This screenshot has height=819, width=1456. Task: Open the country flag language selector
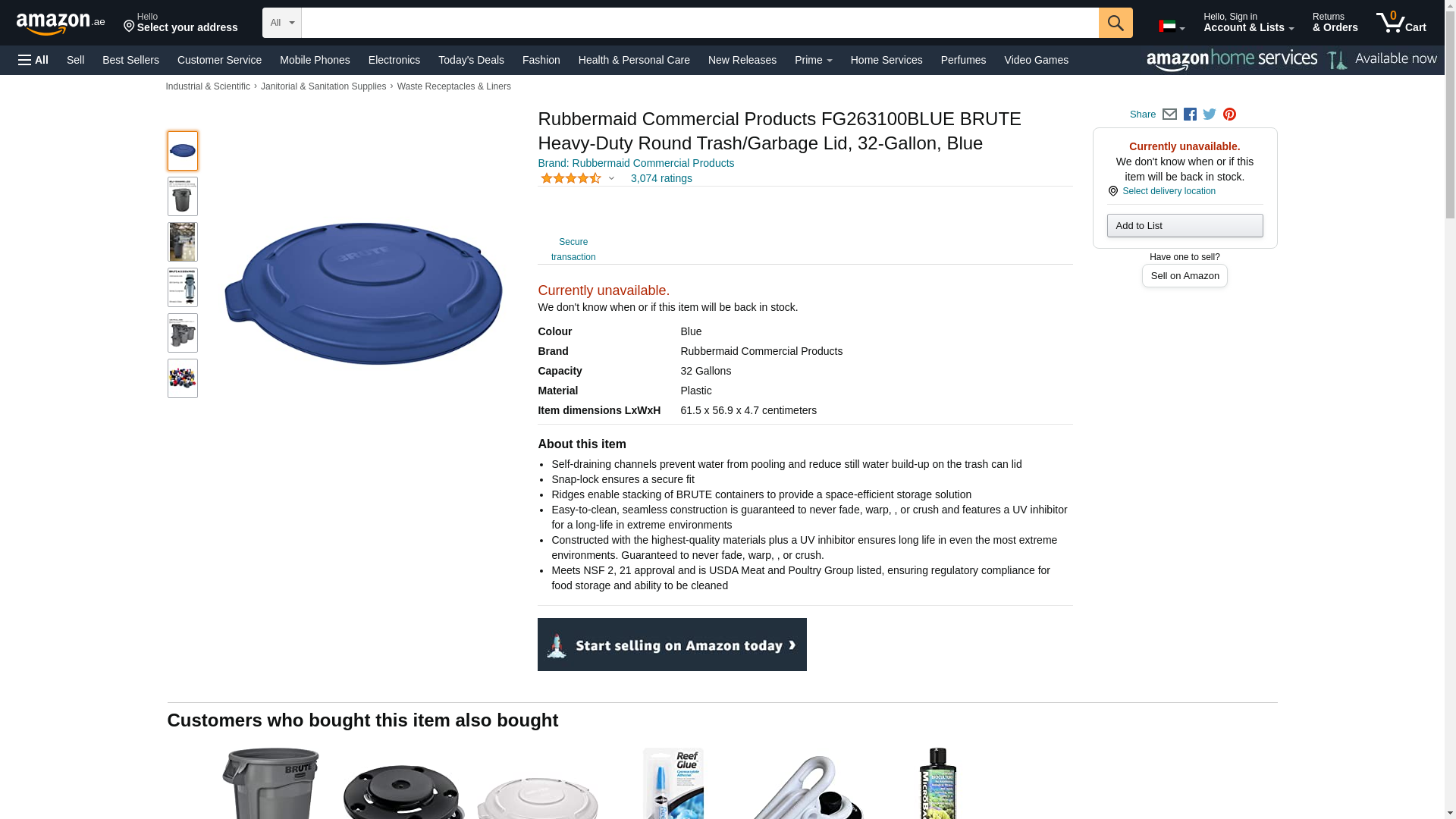click(x=1172, y=27)
